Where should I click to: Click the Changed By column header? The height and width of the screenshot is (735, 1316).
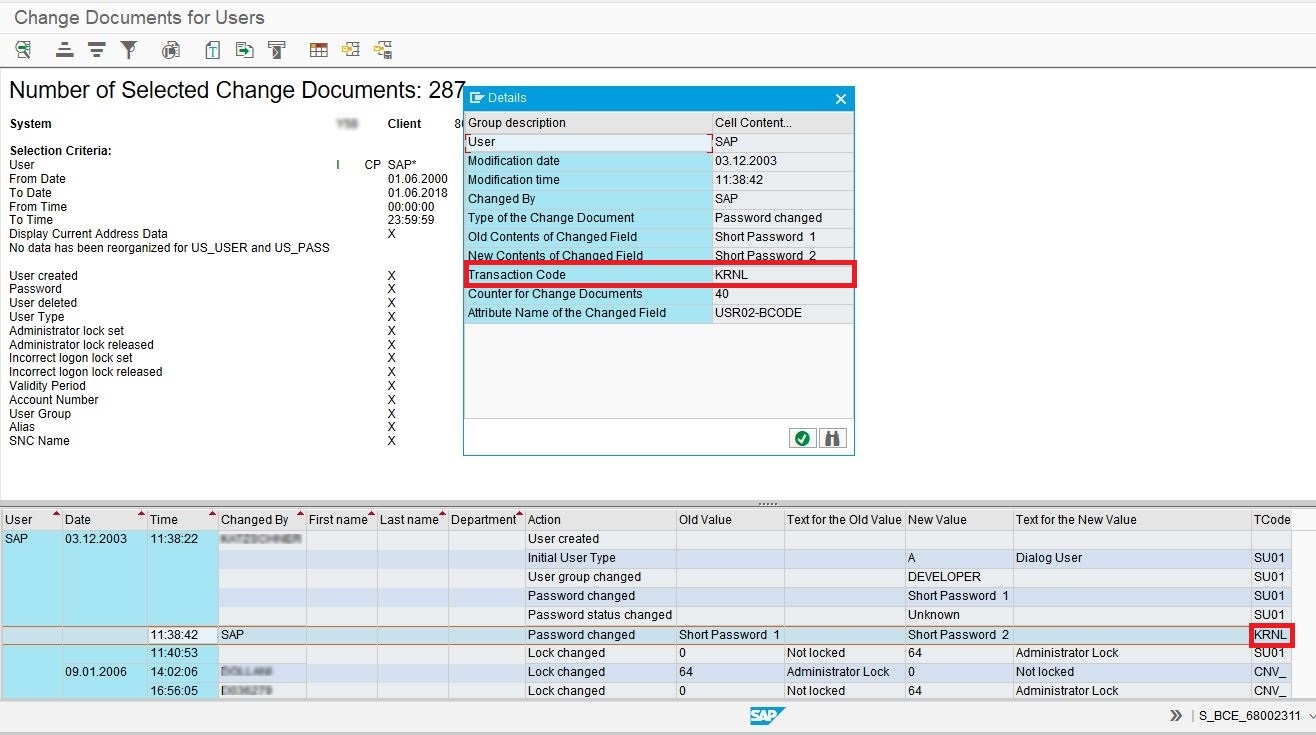pyautogui.click(x=262, y=520)
